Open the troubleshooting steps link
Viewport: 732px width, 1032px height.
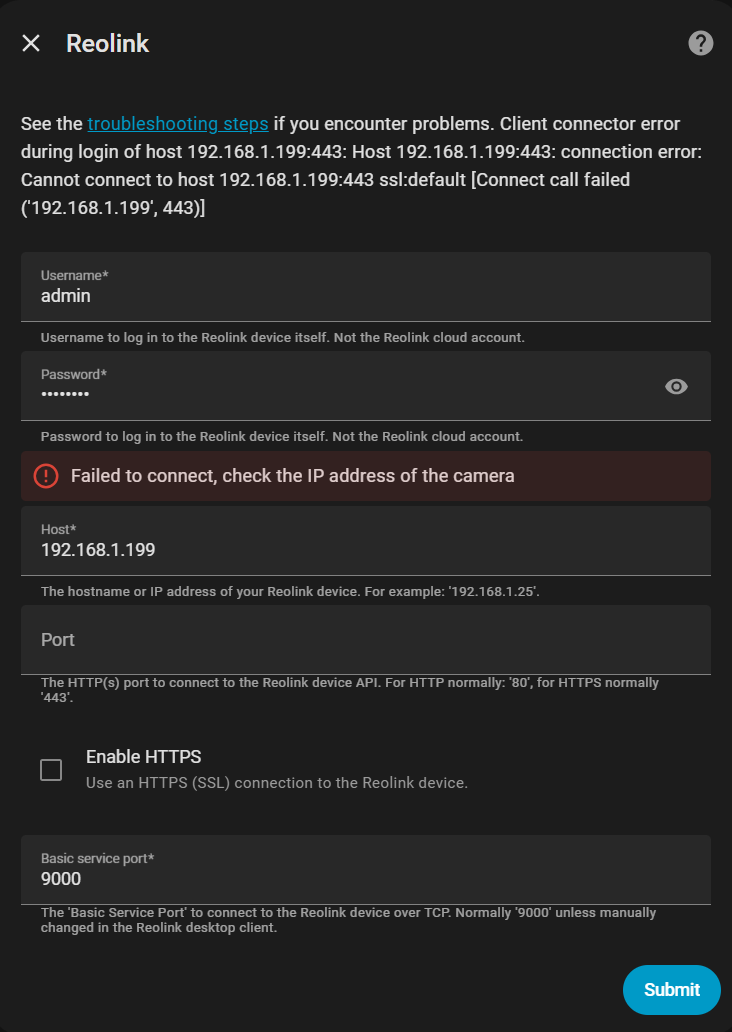point(178,124)
